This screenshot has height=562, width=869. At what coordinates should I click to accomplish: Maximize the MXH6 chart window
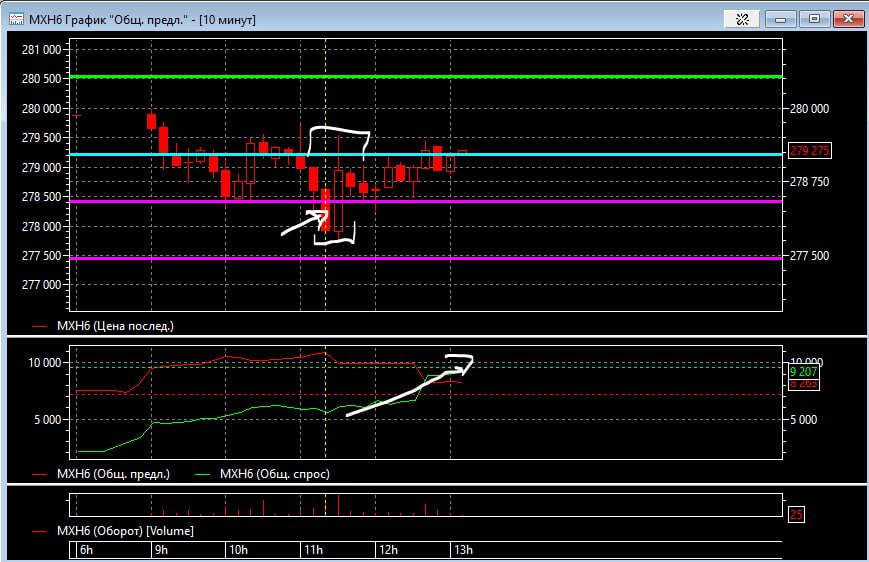(814, 17)
